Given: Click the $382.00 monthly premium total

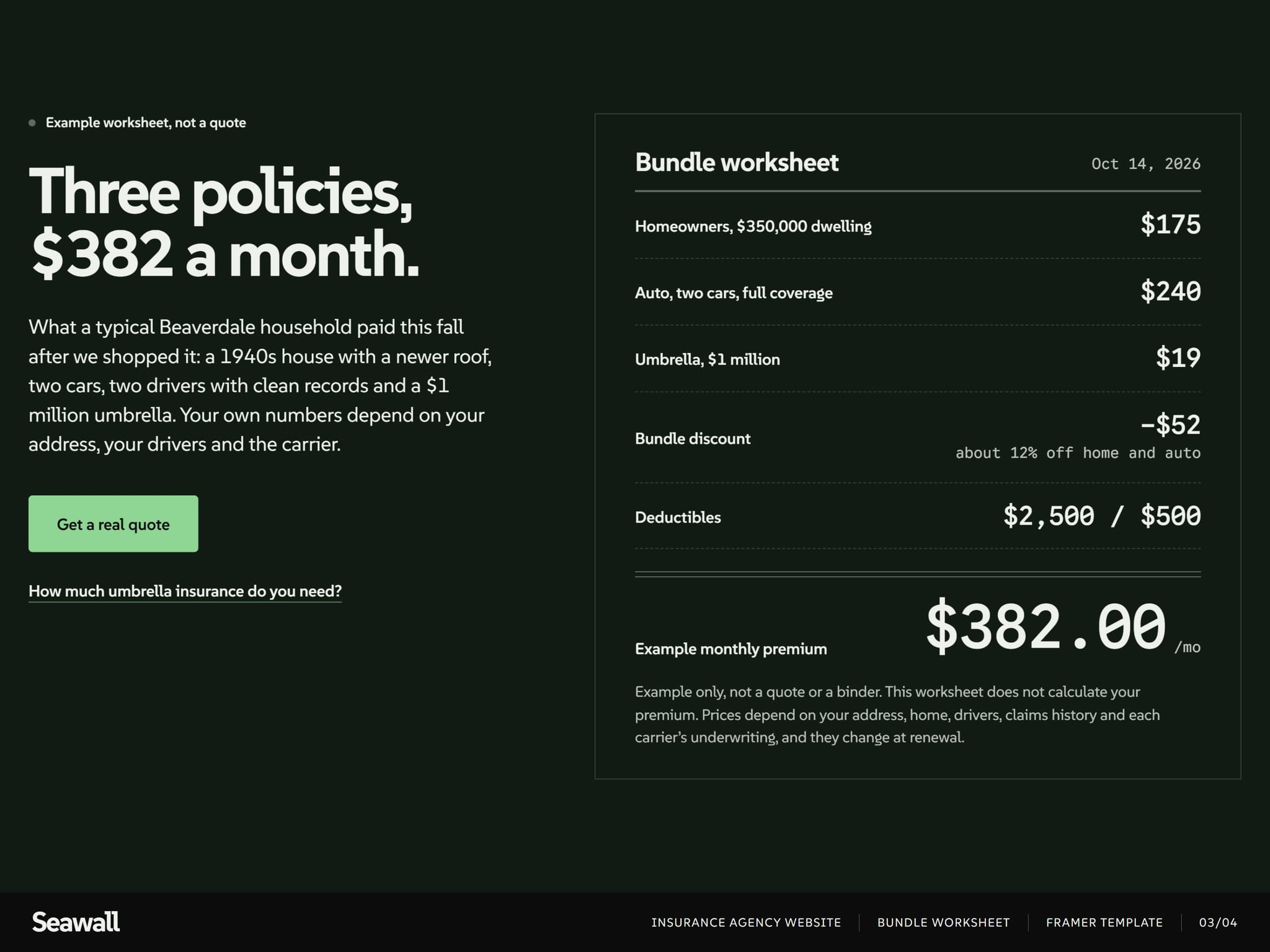Looking at the screenshot, I should (x=1046, y=627).
